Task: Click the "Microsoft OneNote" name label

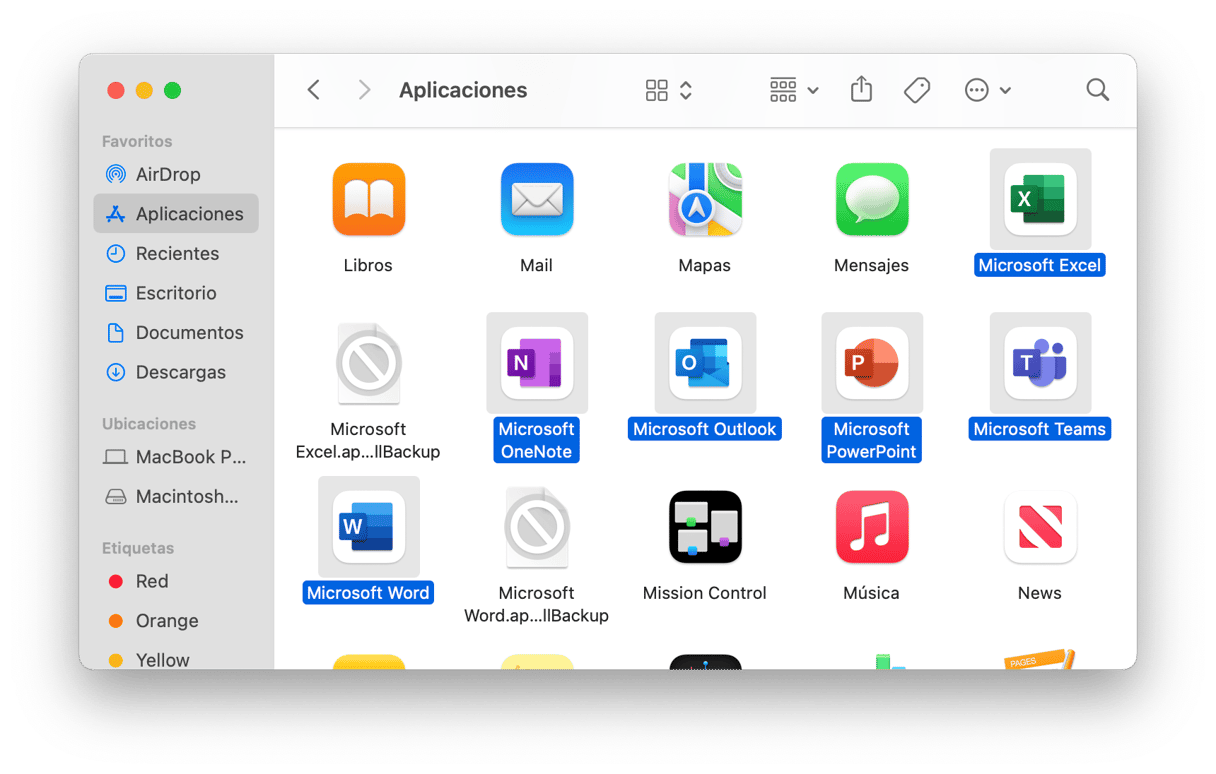Action: click(537, 440)
